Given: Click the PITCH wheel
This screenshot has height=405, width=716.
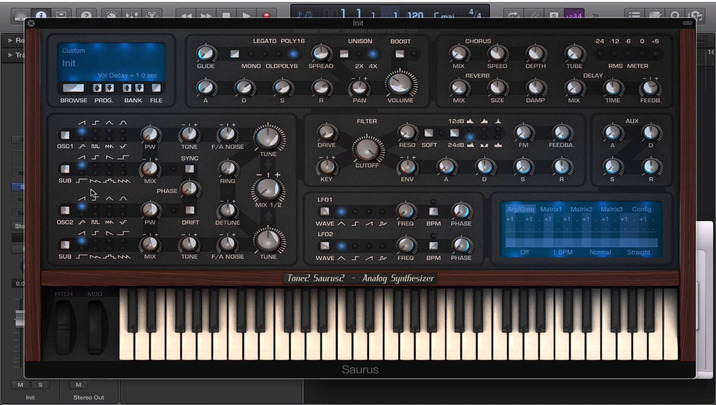Looking at the screenshot, I should click(x=64, y=327).
